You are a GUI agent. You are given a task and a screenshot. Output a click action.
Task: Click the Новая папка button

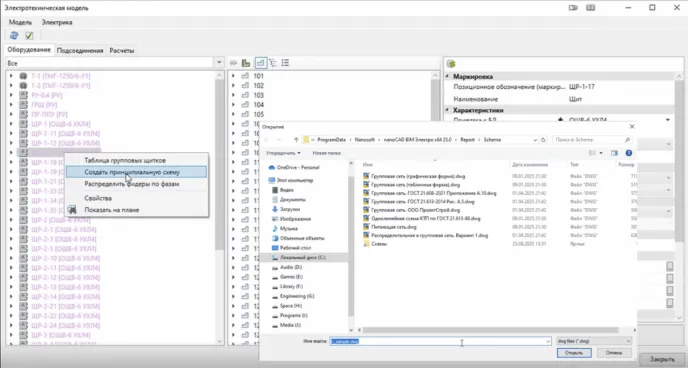326,153
